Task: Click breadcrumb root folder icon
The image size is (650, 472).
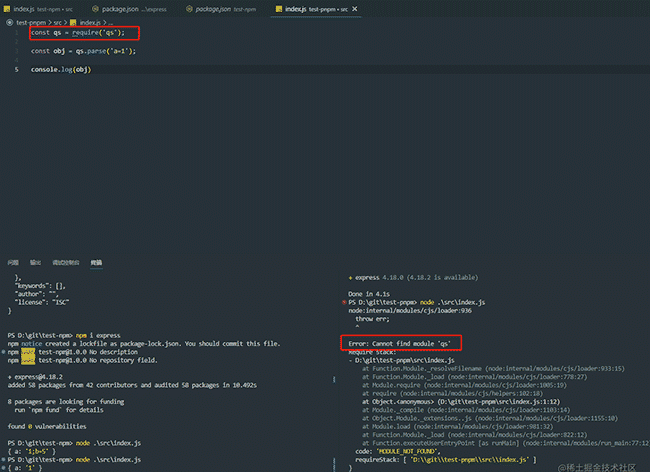Action: (10, 22)
